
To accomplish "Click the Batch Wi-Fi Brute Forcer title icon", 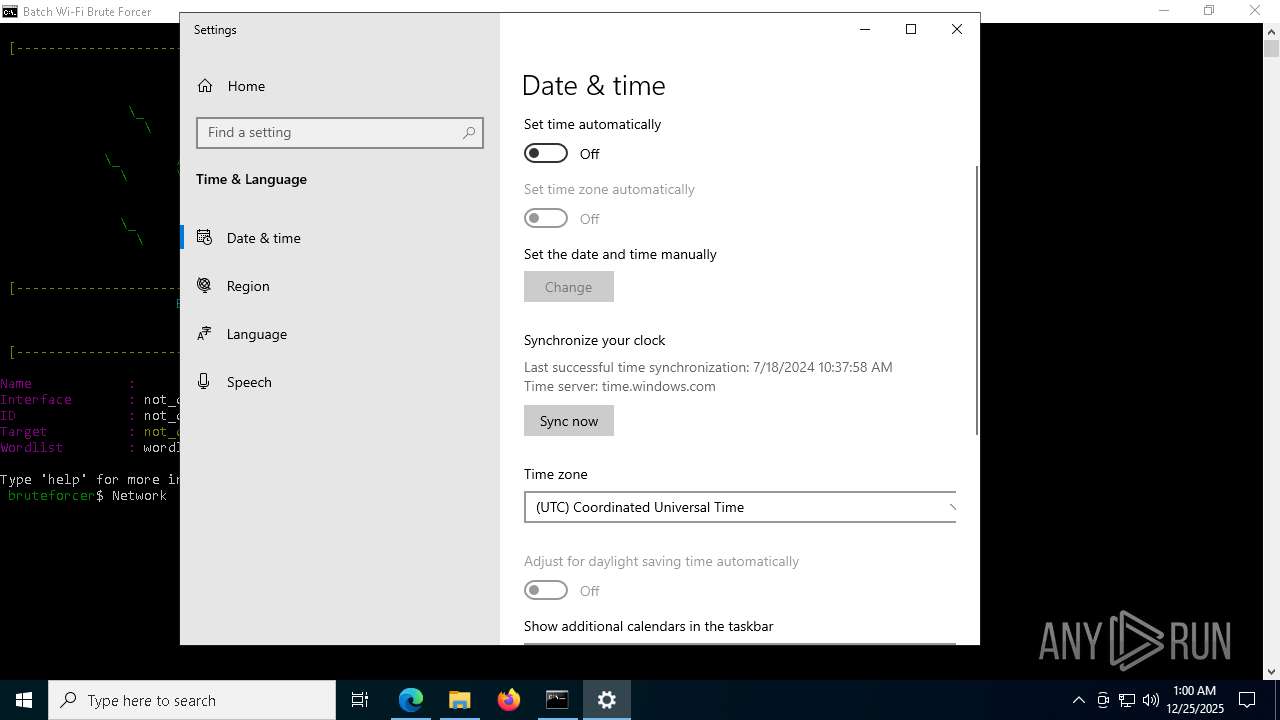I will pos(10,11).
